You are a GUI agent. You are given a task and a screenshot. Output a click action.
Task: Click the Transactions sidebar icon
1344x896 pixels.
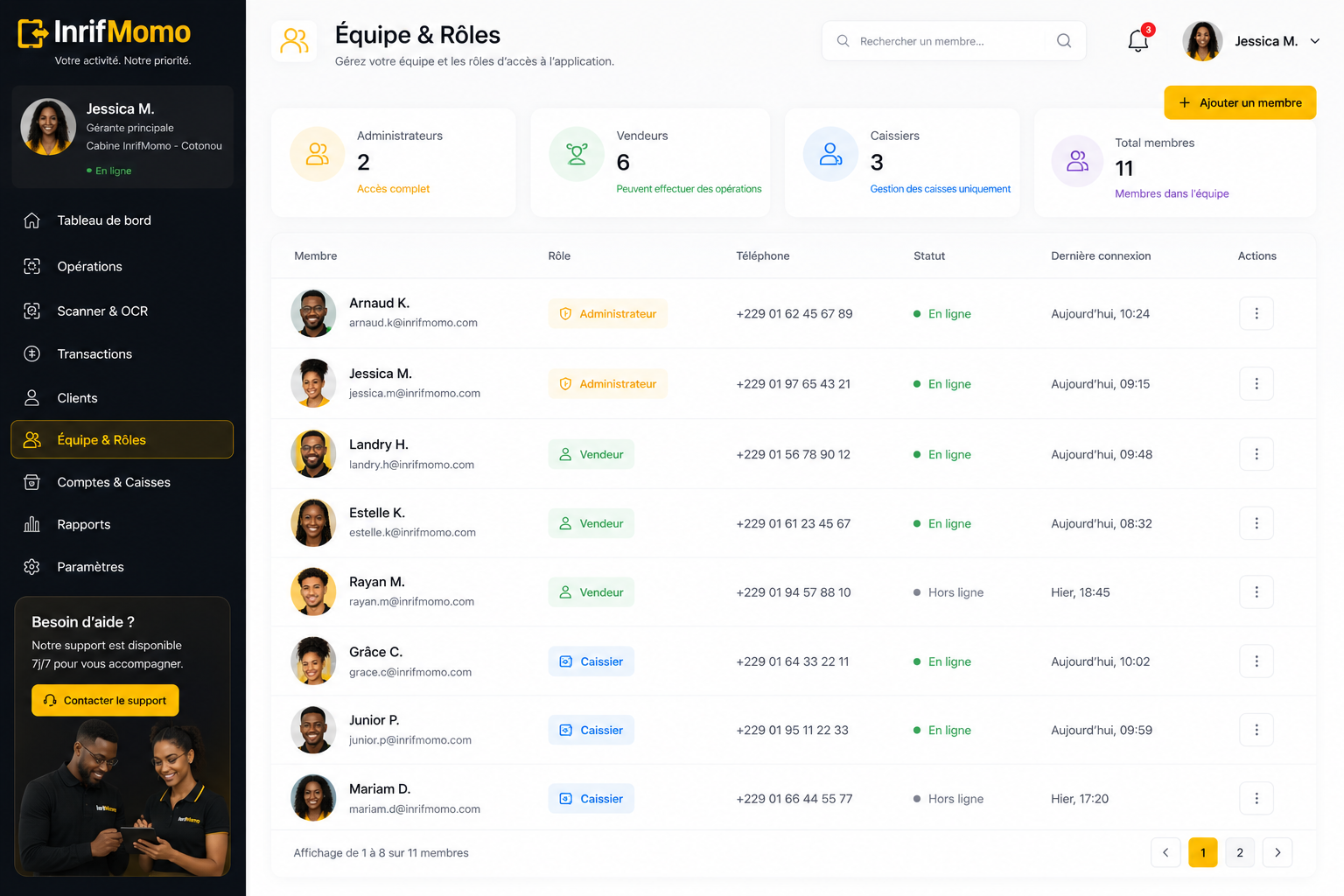point(31,353)
